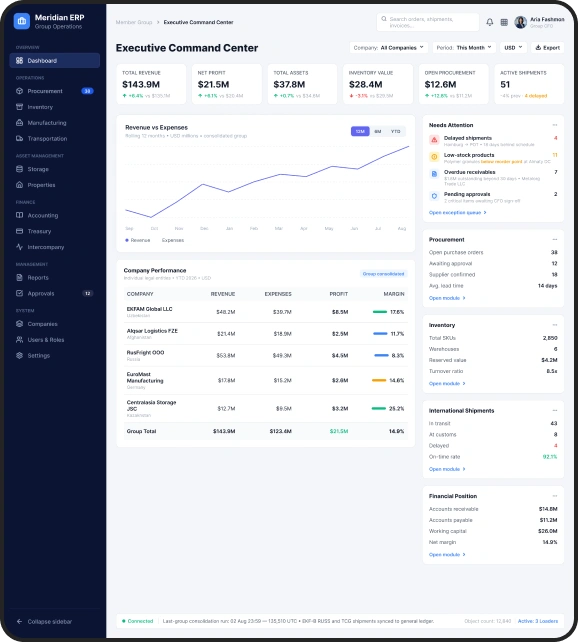Click the Connected status indicator
The width and height of the screenshot is (578, 642).
point(138,621)
